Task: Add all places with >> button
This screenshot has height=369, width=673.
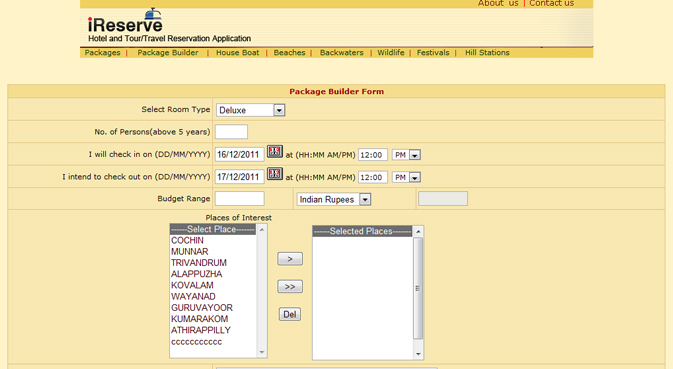Action: point(290,287)
